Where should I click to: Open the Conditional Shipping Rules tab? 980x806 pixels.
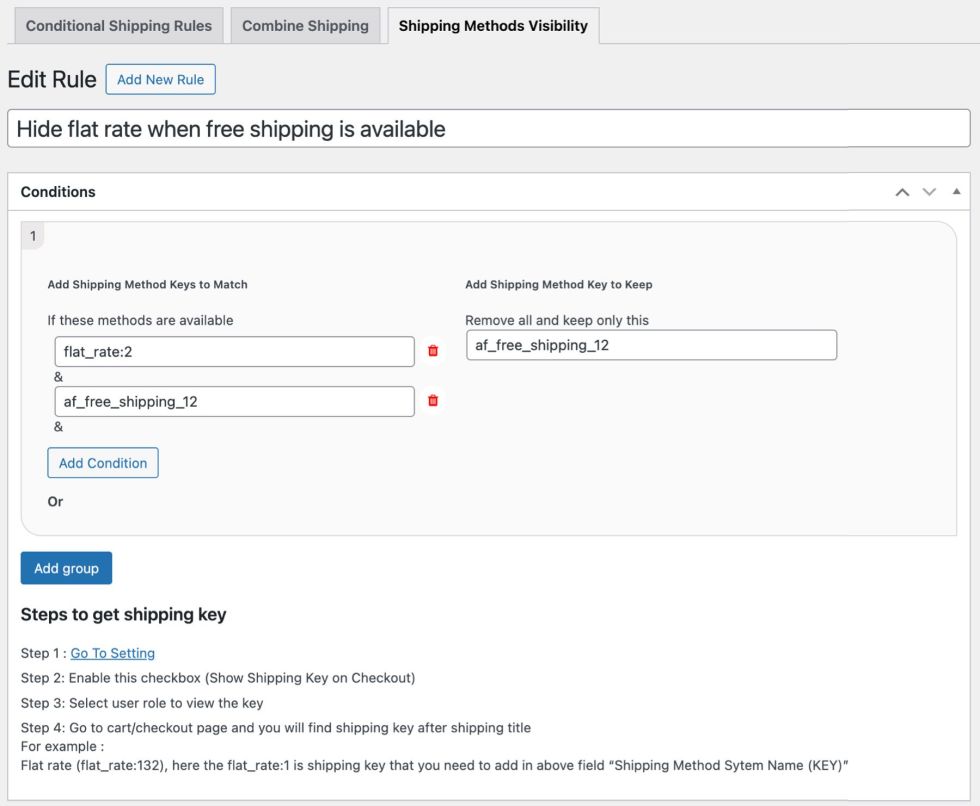119,26
